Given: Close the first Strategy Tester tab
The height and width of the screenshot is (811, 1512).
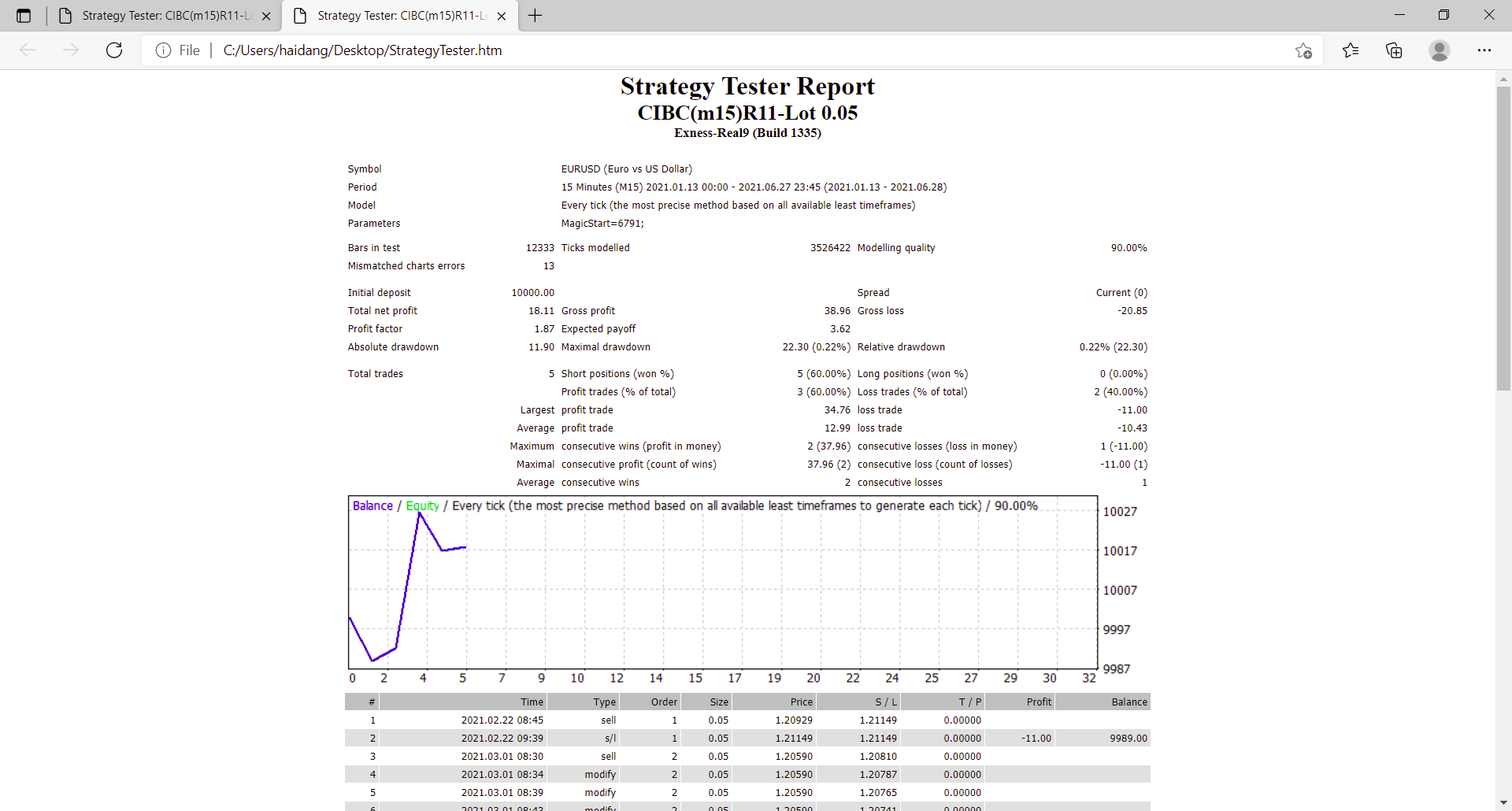Looking at the screenshot, I should tap(266, 16).
